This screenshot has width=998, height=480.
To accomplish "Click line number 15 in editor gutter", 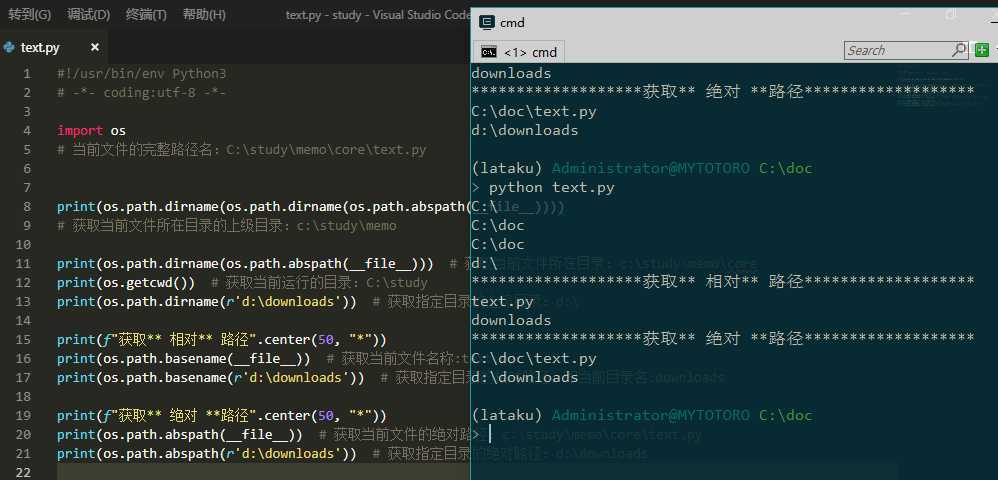I will tap(24, 339).
